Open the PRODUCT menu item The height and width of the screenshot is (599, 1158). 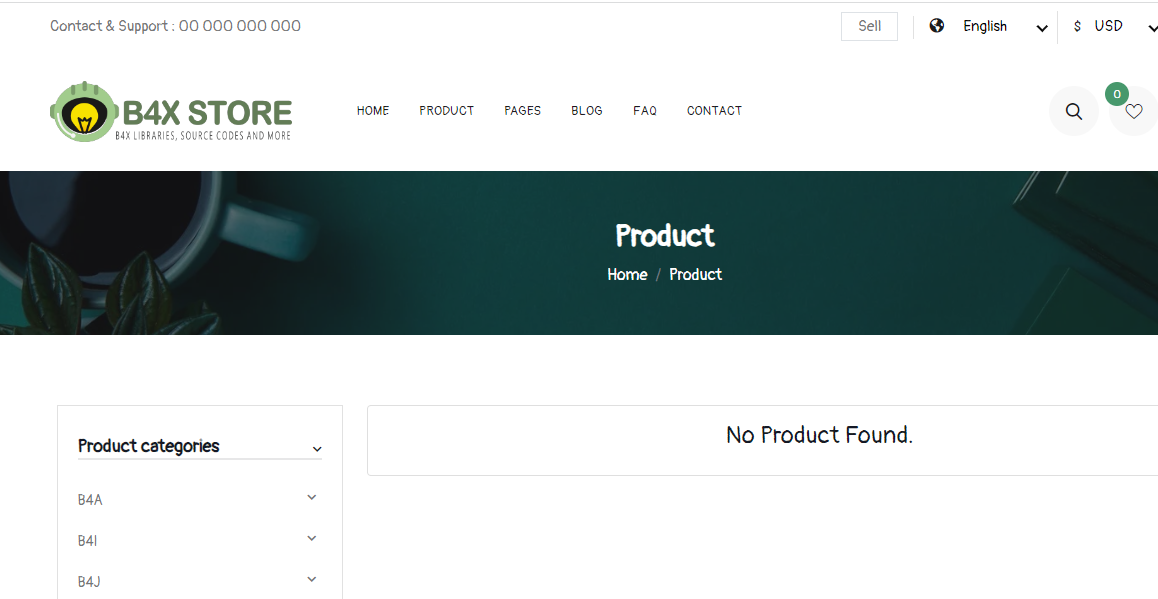click(446, 111)
